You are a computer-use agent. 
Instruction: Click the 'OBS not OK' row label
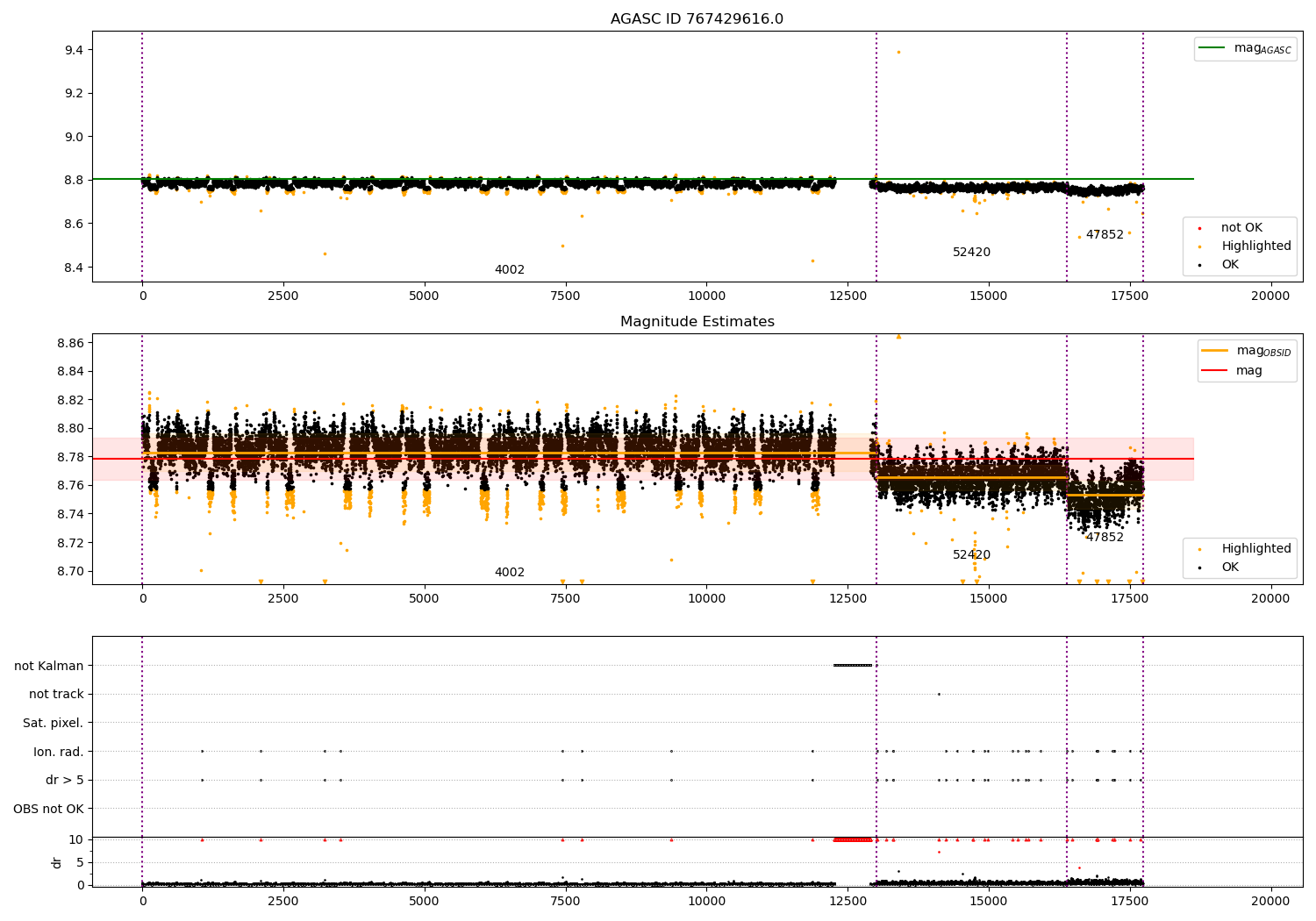point(49,809)
